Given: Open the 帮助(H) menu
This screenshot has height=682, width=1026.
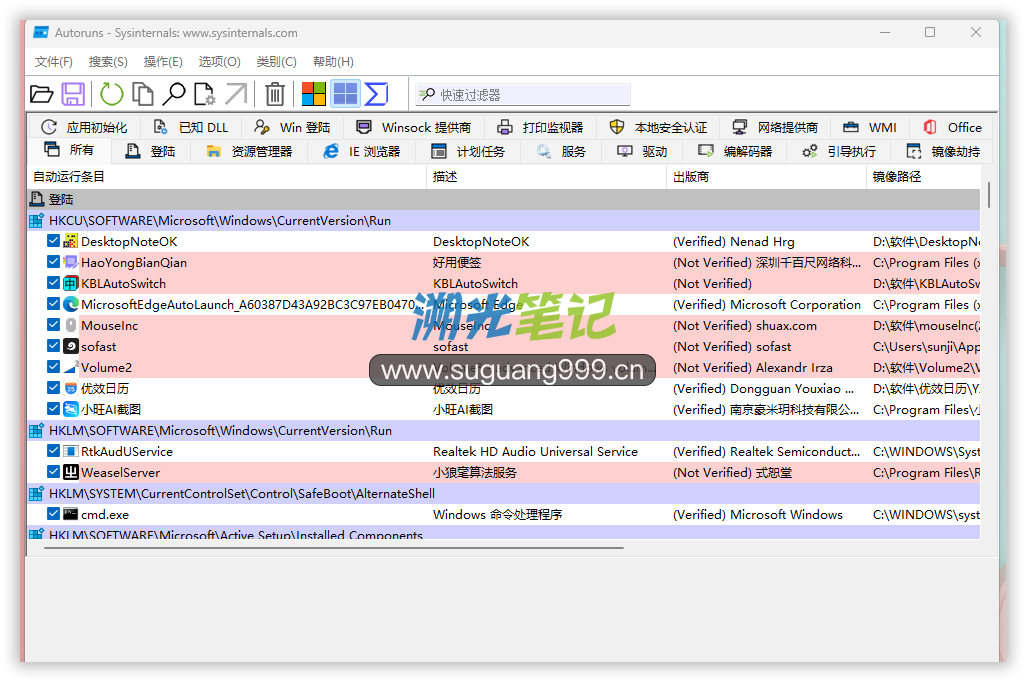Looking at the screenshot, I should pos(333,62).
